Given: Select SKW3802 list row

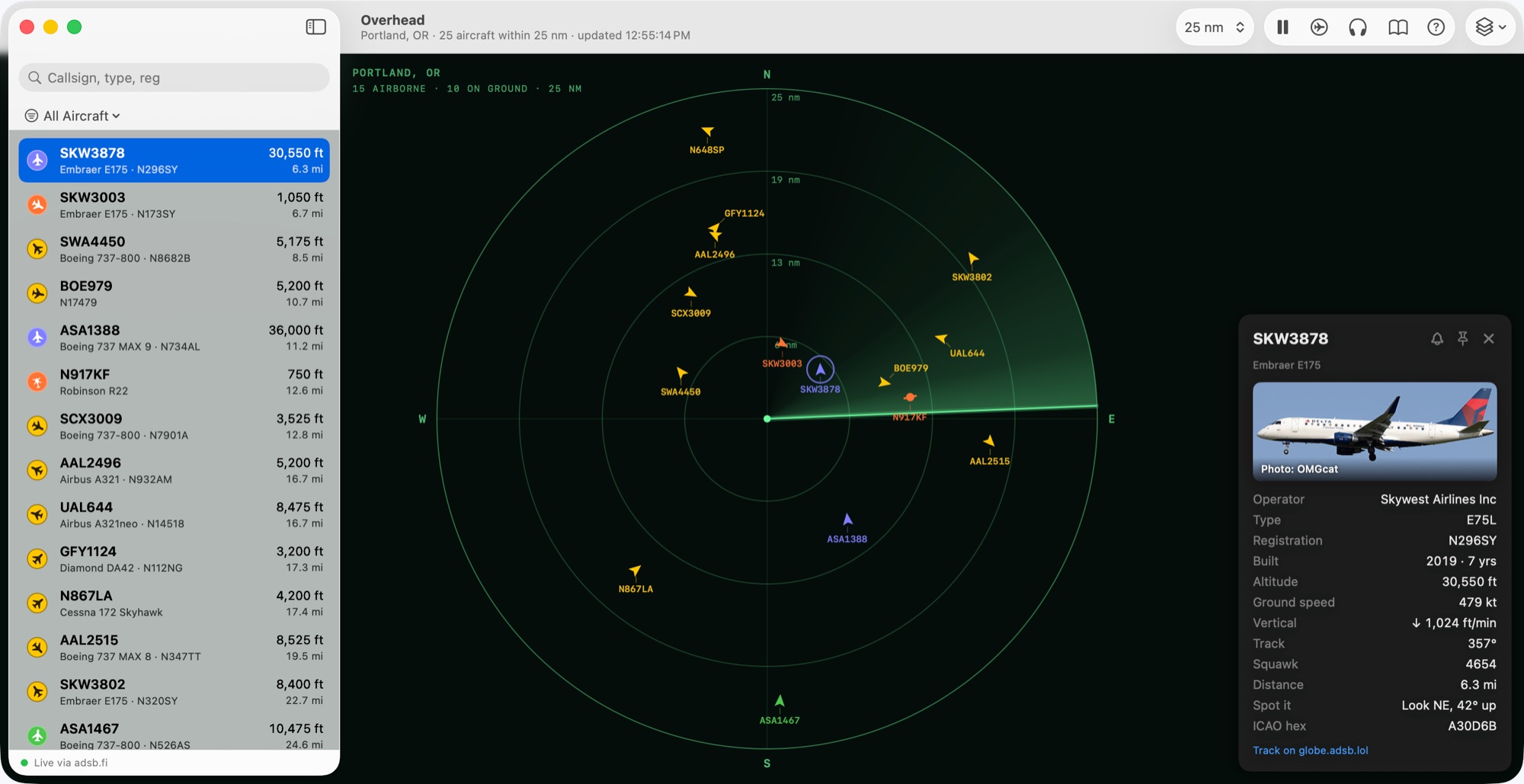Looking at the screenshot, I should [x=174, y=692].
